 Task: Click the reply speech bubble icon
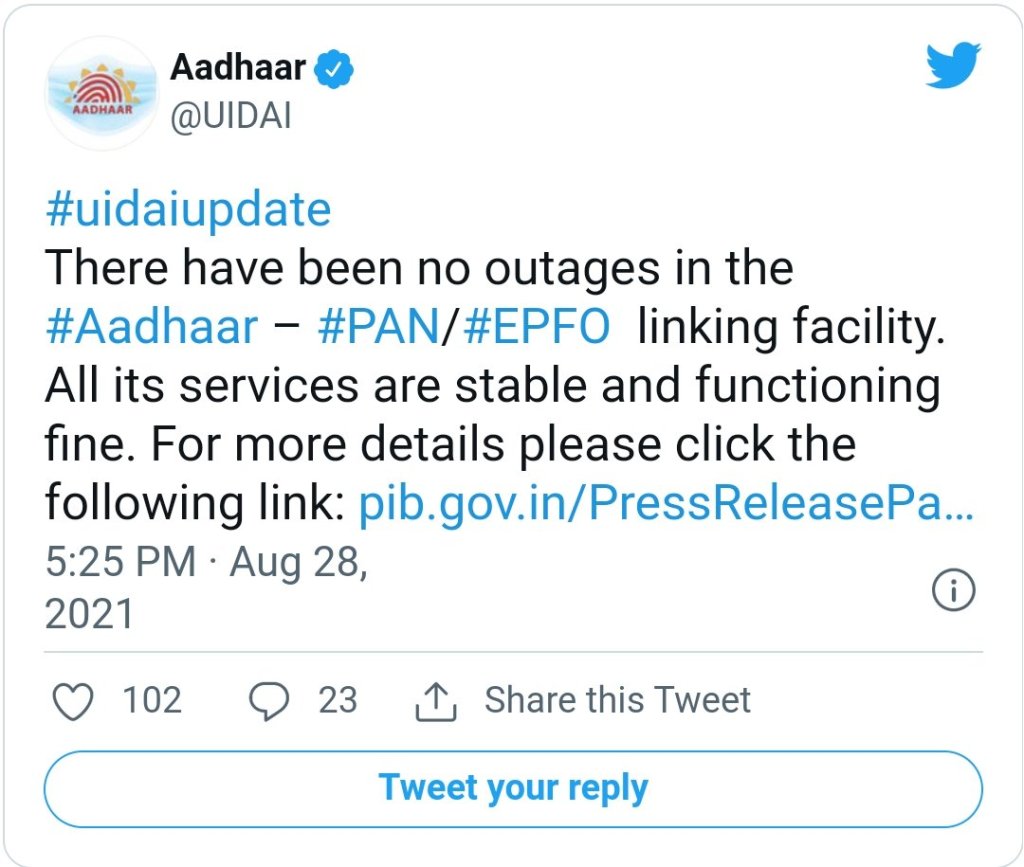268,701
